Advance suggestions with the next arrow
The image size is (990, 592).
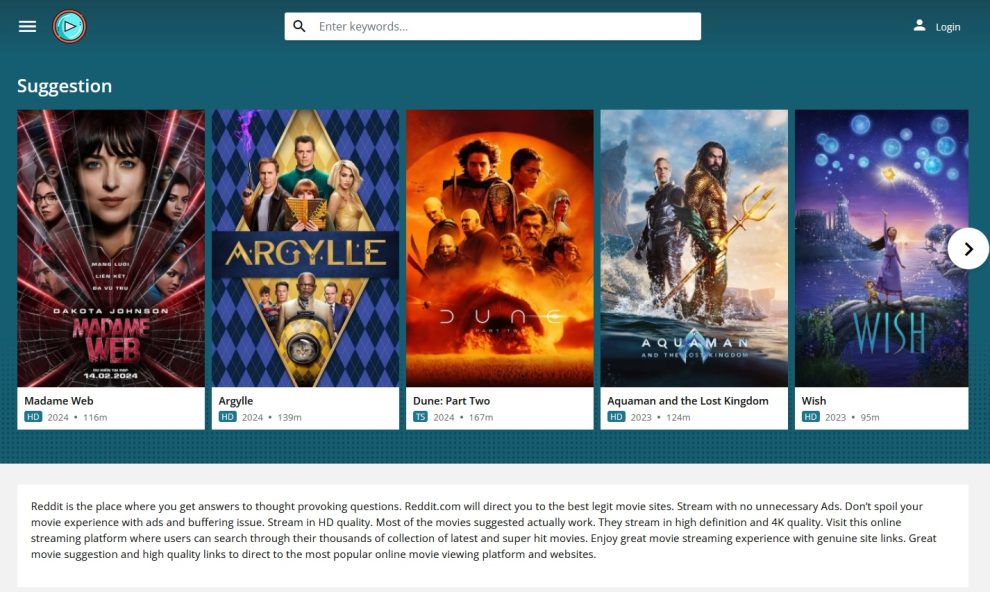[x=968, y=249]
